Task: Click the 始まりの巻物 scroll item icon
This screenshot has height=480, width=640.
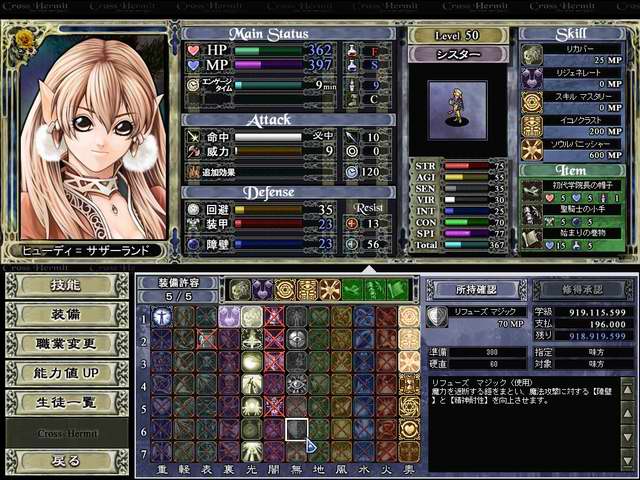Action: [532, 234]
